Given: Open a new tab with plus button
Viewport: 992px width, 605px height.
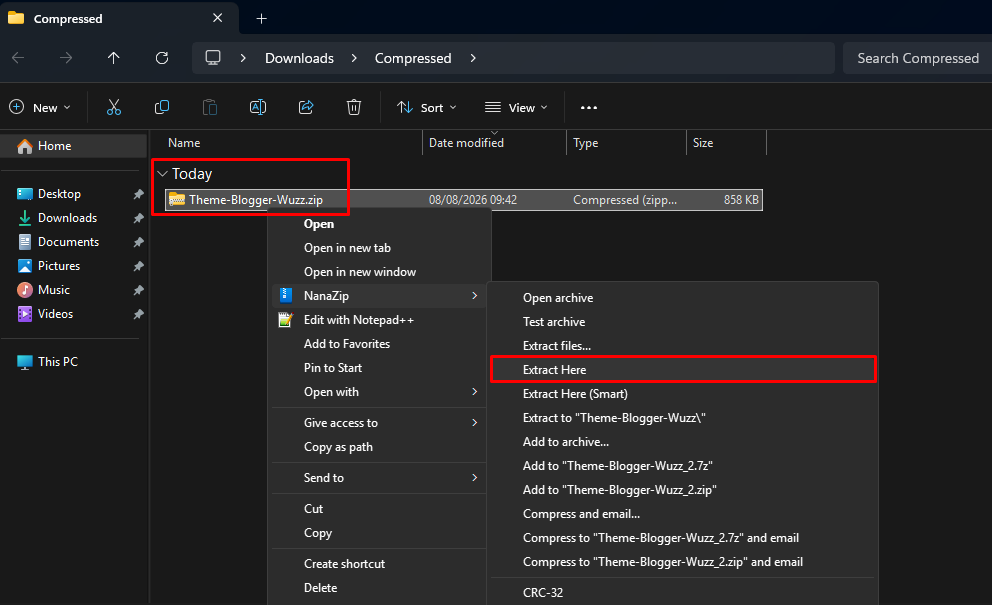Looking at the screenshot, I should coord(261,19).
